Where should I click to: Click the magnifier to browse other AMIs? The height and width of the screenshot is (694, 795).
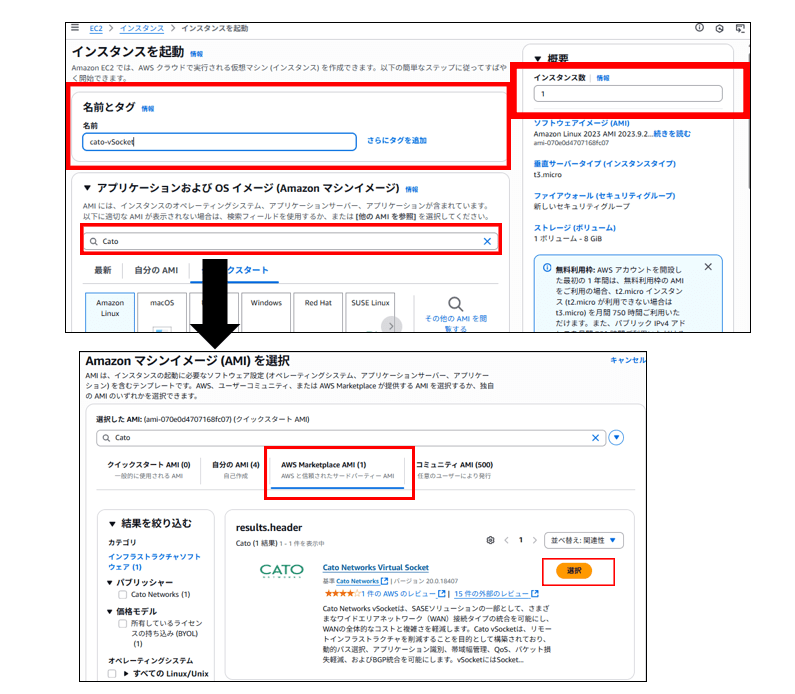click(x=455, y=304)
